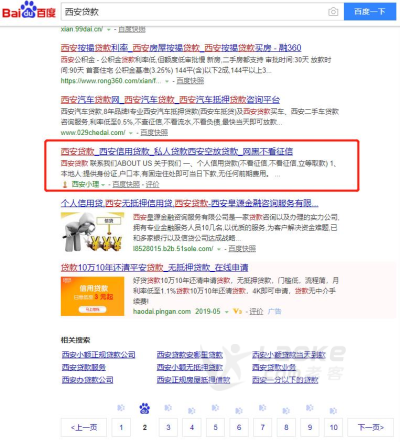
Task: Select page 3 in pagination
Action: click(168, 427)
